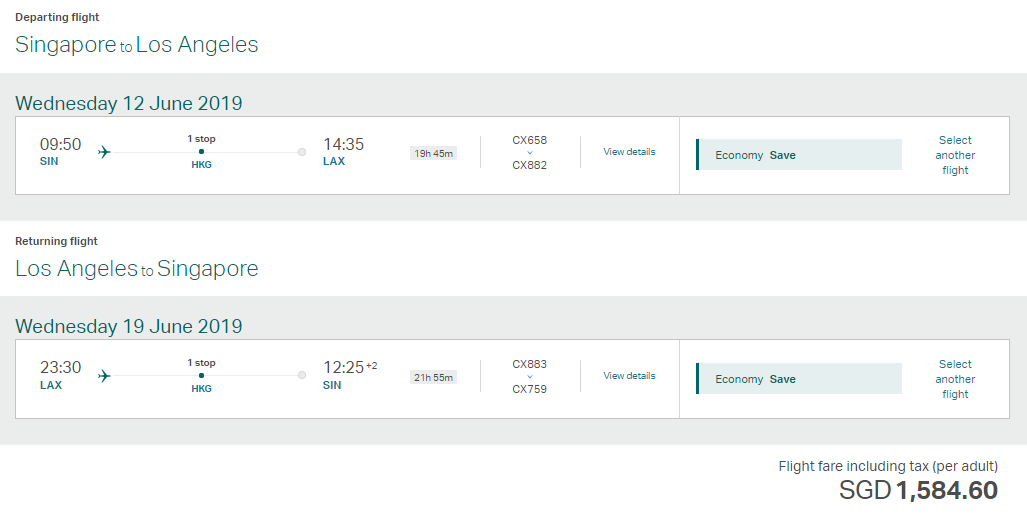Click the SGD 1,584.60 total fare

click(x=918, y=491)
